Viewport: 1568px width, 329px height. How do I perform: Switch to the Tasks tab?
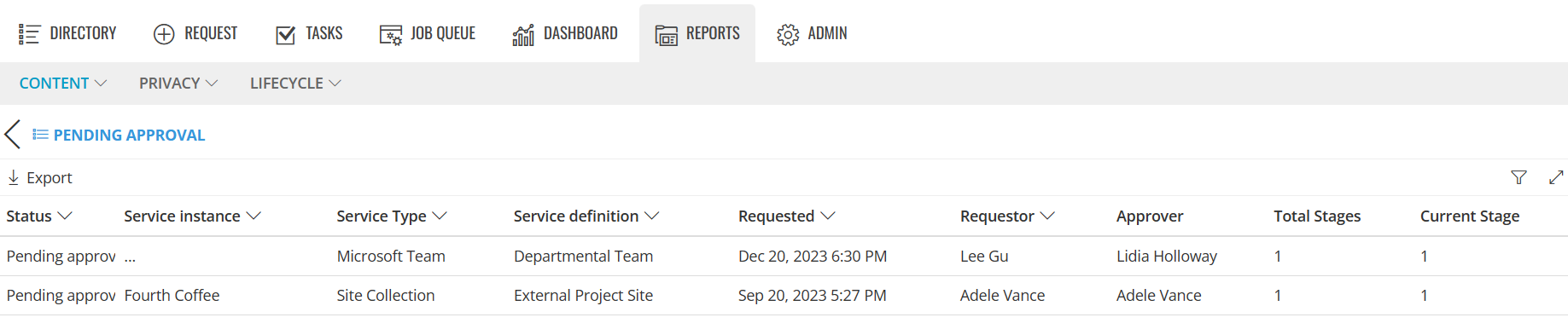click(x=309, y=33)
